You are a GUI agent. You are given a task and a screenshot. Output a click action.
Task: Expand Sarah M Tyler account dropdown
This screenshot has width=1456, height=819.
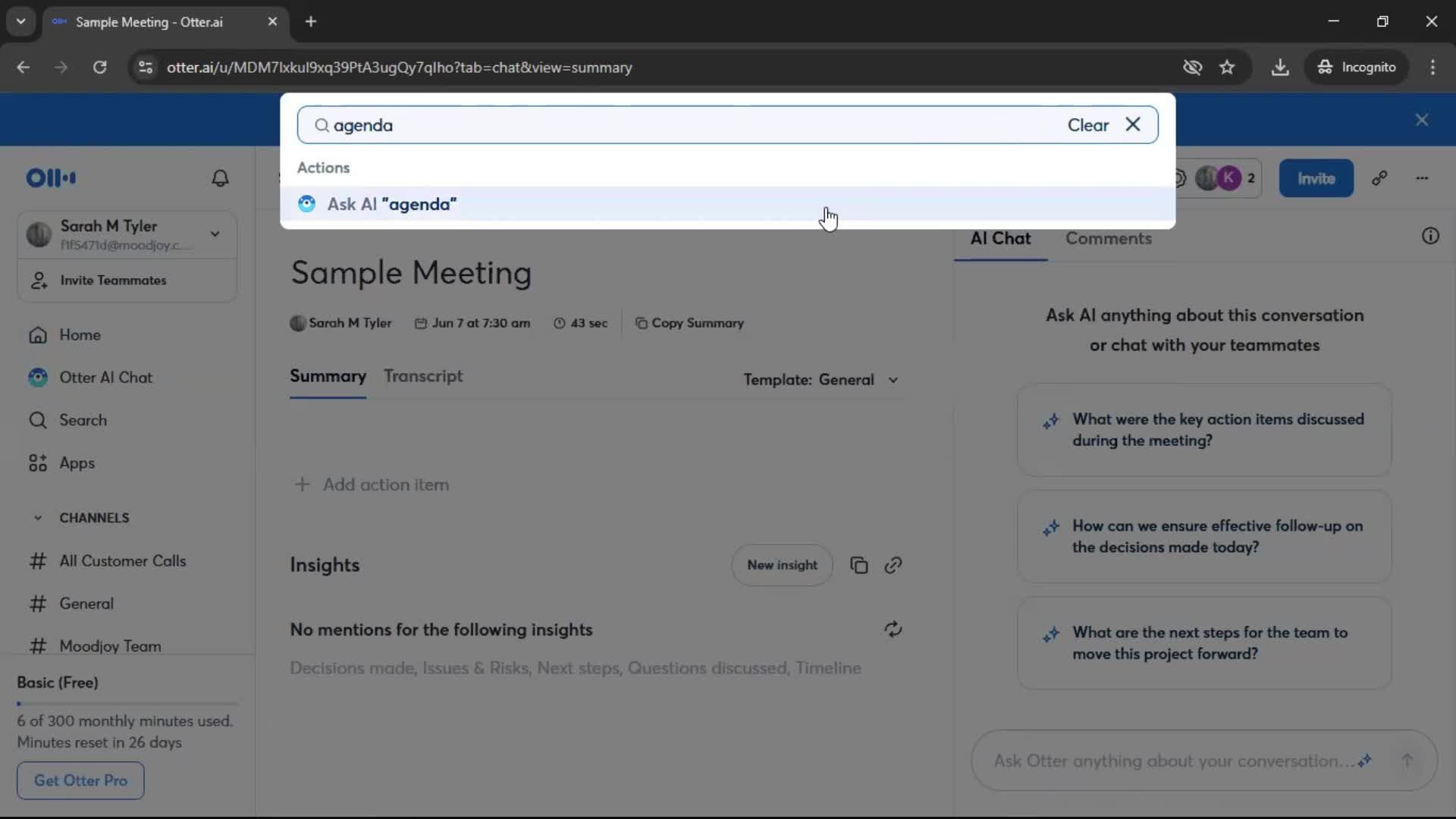click(x=215, y=234)
